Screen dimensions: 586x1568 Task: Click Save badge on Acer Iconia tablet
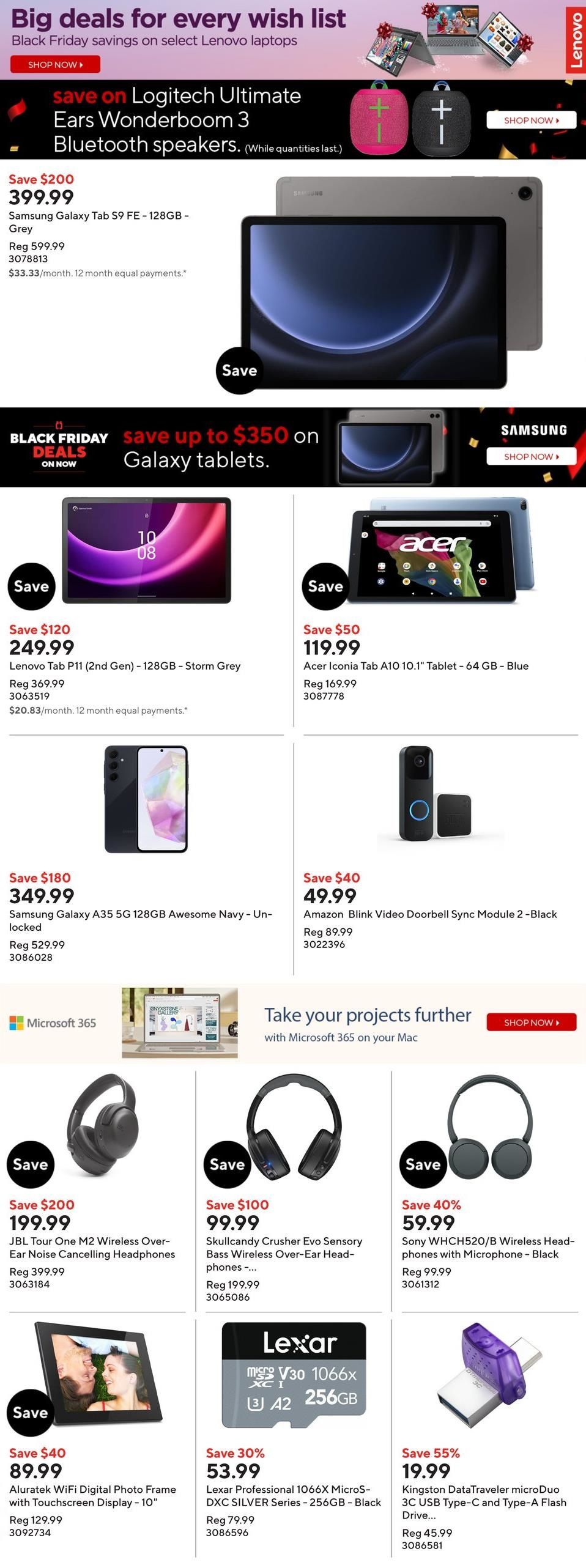[x=325, y=586]
